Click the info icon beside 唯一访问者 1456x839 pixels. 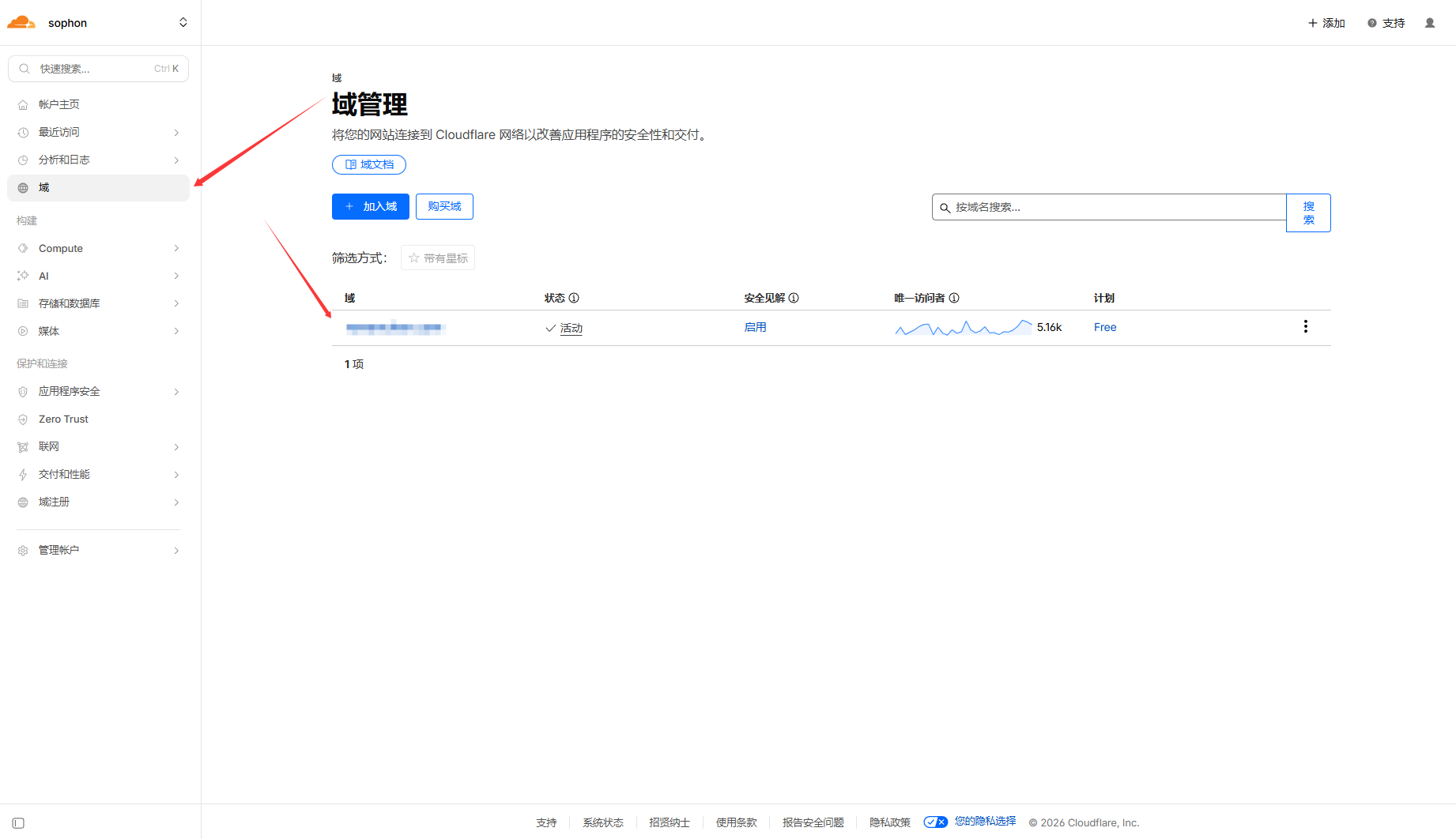point(954,298)
